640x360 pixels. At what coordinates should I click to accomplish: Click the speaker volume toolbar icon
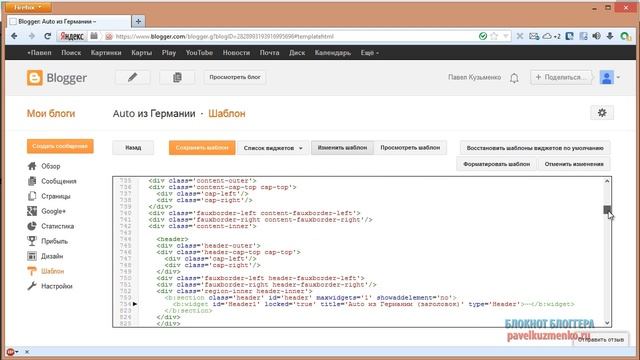[x=596, y=36]
